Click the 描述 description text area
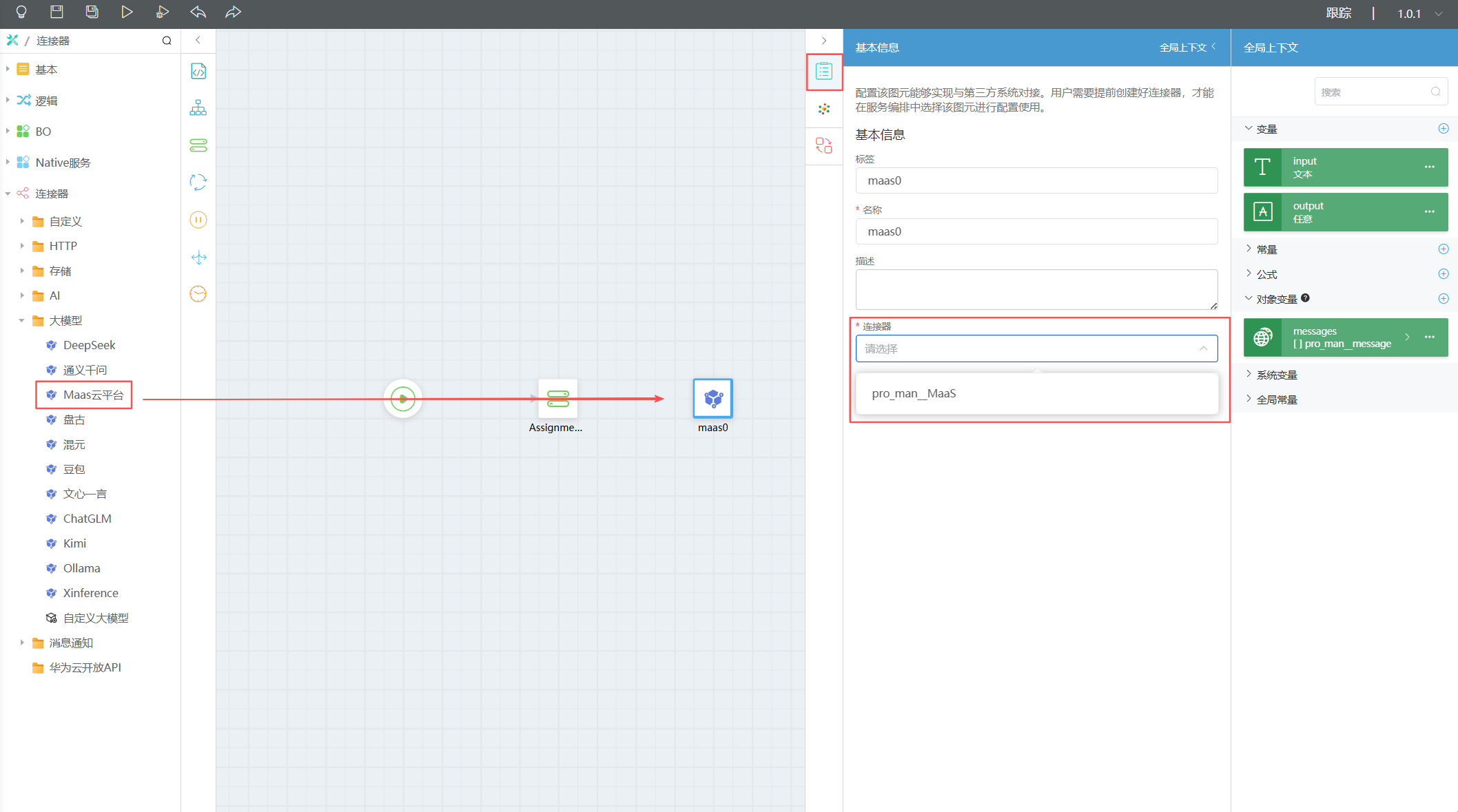 click(1036, 289)
